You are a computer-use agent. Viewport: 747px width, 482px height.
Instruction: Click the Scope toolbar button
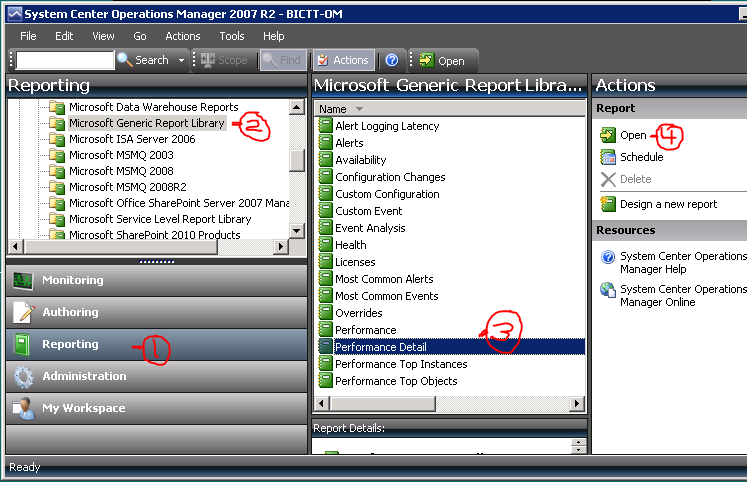(x=224, y=60)
